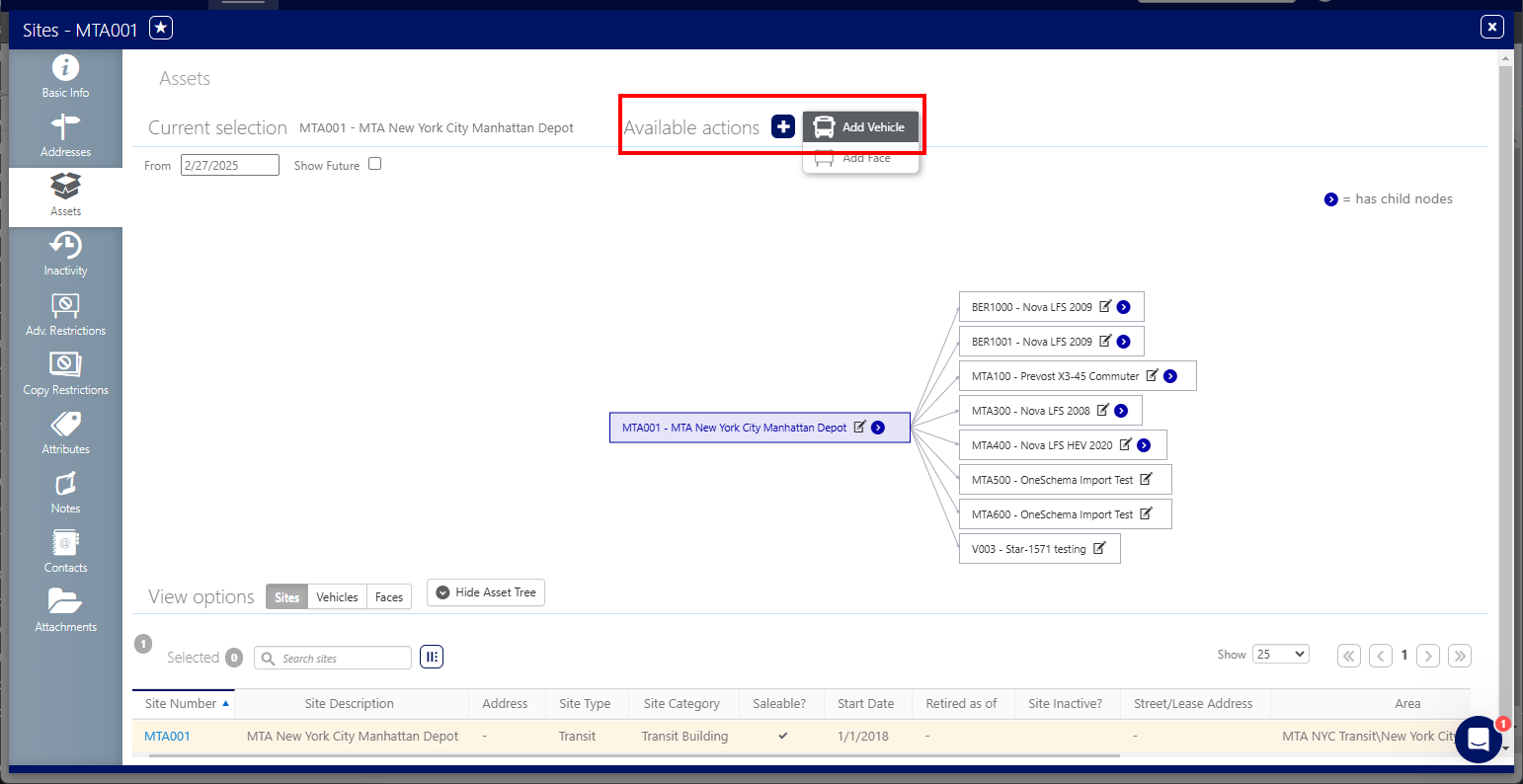Edit the MTA001 Manhattan Depot root node

tap(859, 427)
